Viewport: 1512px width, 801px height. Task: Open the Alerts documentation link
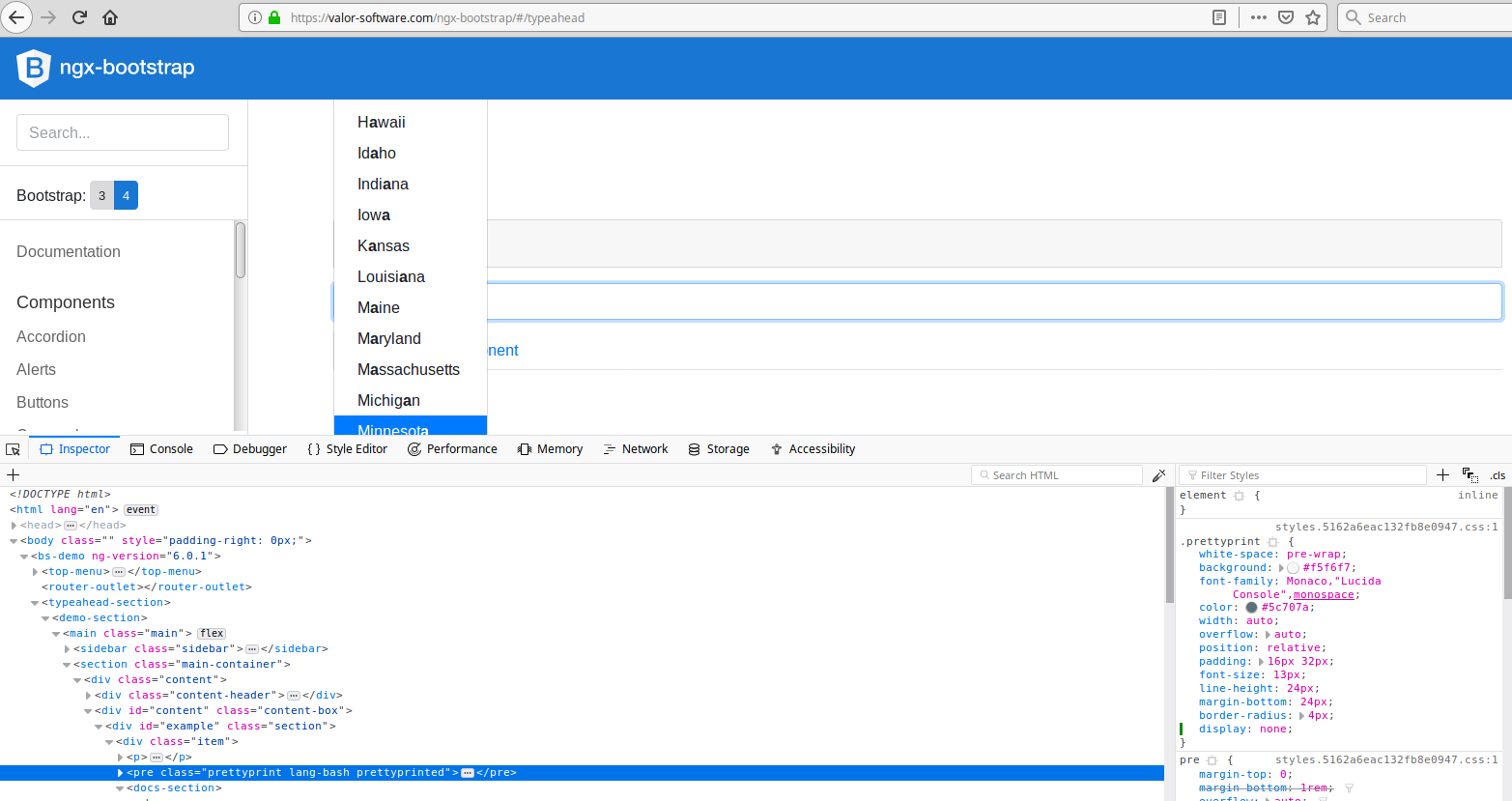click(x=36, y=369)
